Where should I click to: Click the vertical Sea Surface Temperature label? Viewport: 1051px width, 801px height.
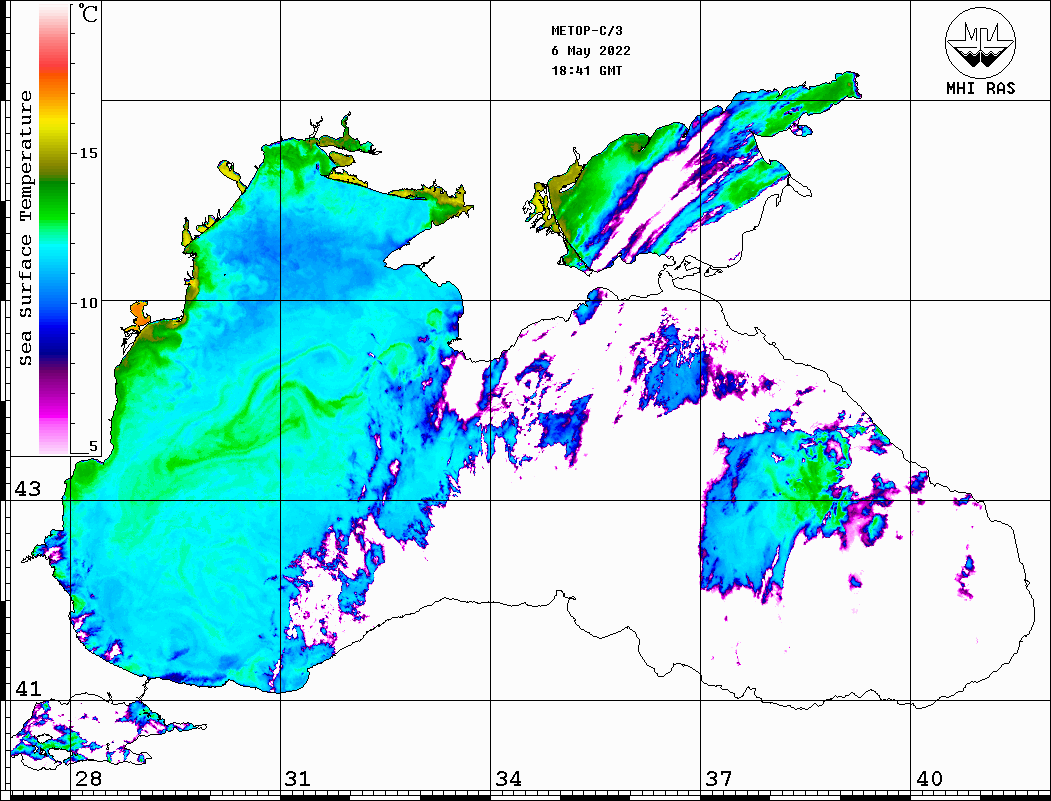tap(26, 228)
